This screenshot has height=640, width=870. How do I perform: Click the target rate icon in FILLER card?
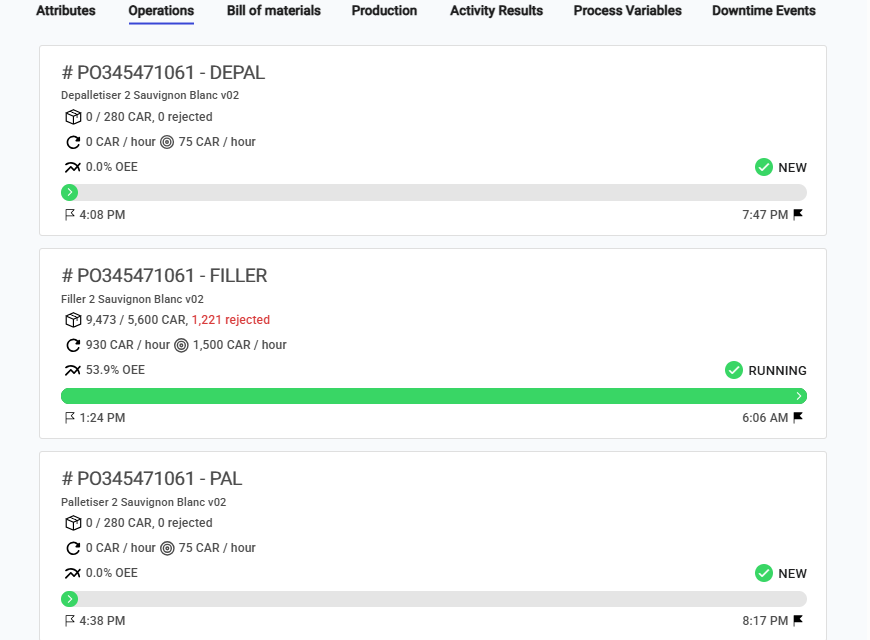tap(181, 345)
